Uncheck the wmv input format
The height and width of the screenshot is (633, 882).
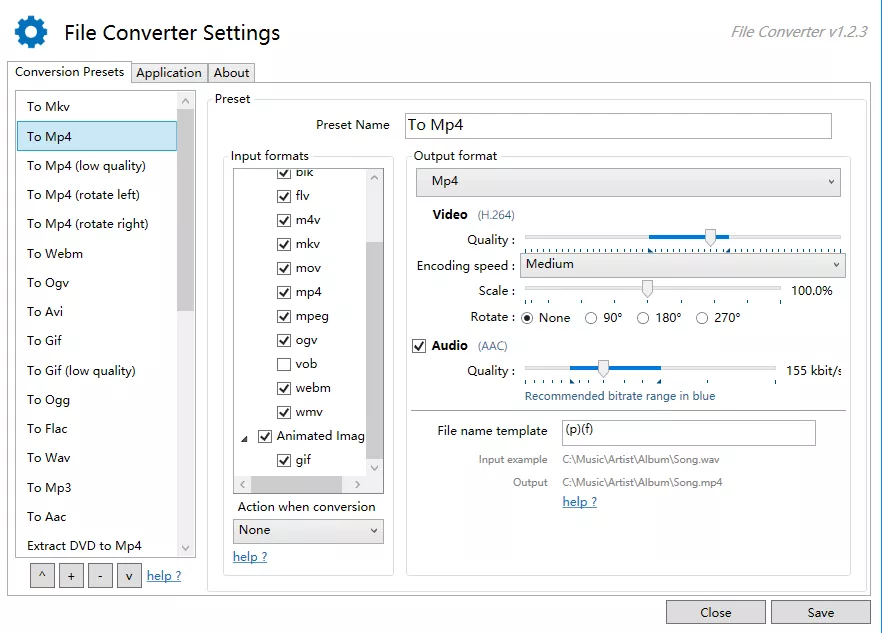click(284, 412)
